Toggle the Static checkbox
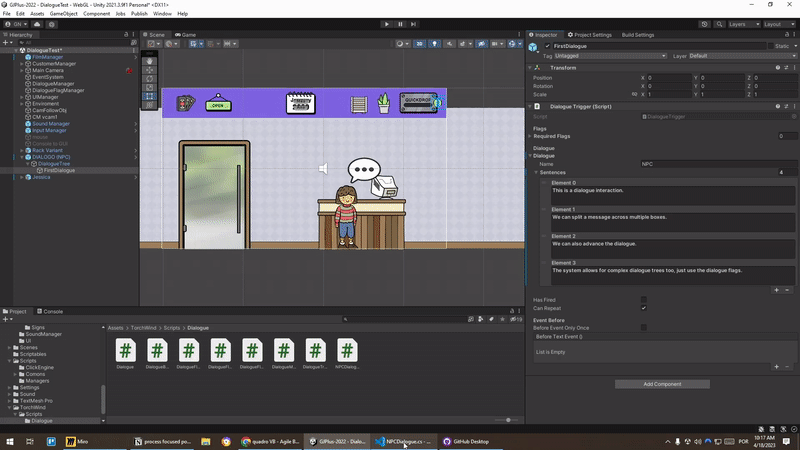The image size is (800, 450). coord(771,46)
